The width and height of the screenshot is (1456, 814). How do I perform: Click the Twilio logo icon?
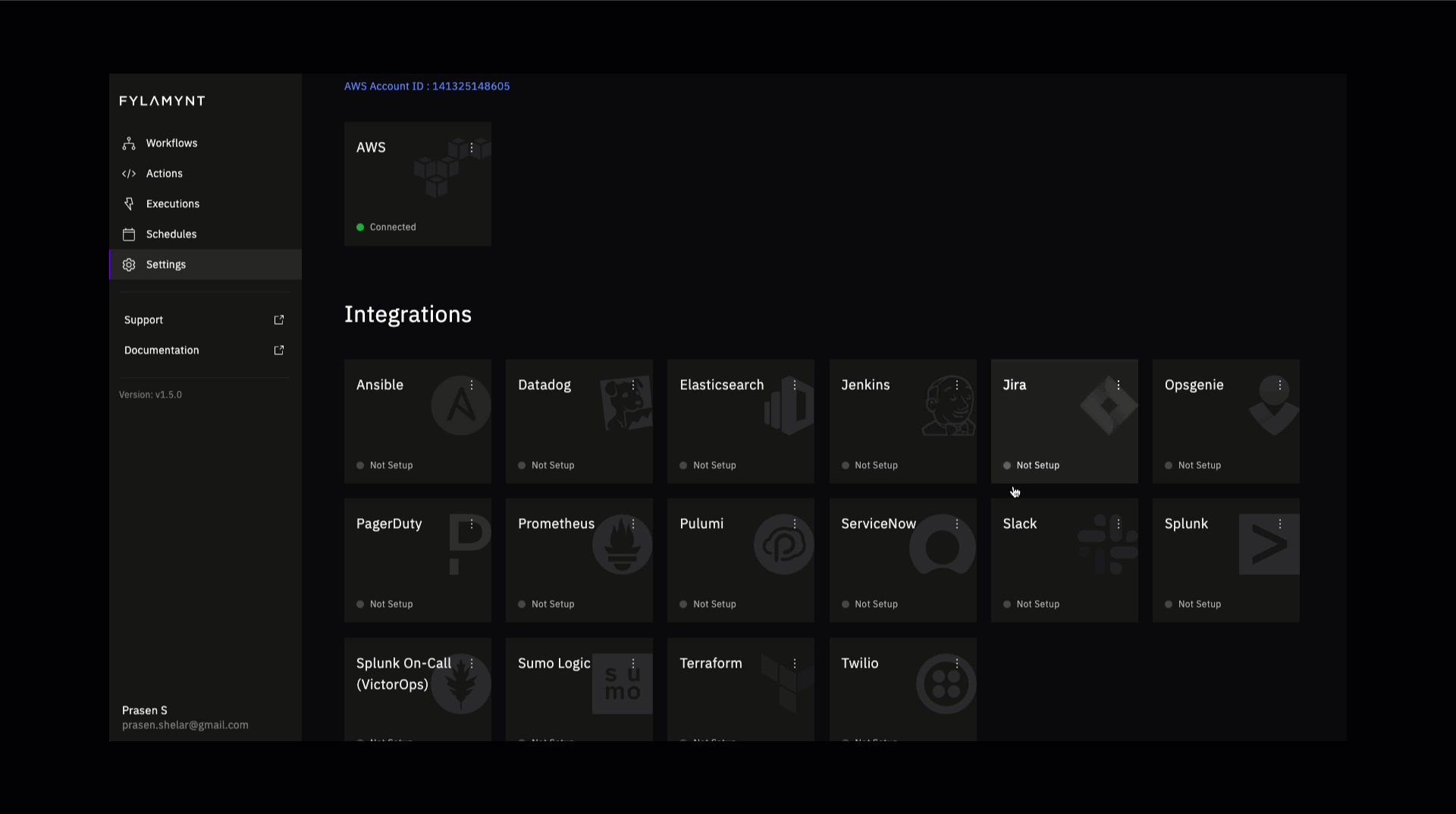click(946, 684)
